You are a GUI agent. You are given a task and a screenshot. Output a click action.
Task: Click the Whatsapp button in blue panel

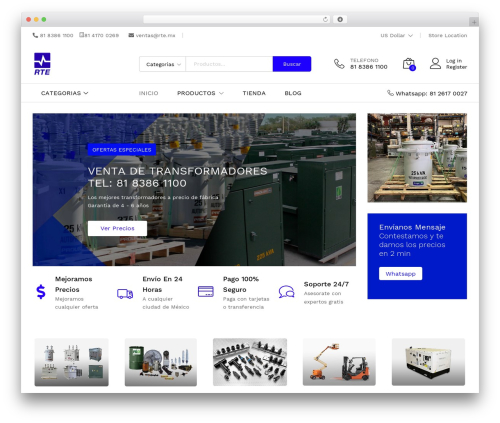click(x=400, y=274)
